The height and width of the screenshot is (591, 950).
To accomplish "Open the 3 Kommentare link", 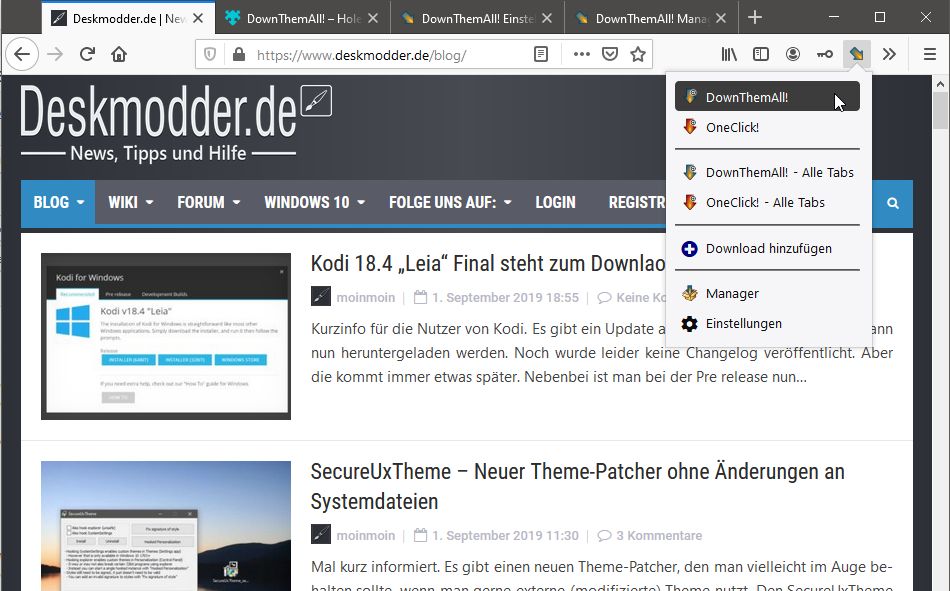I will (x=659, y=536).
